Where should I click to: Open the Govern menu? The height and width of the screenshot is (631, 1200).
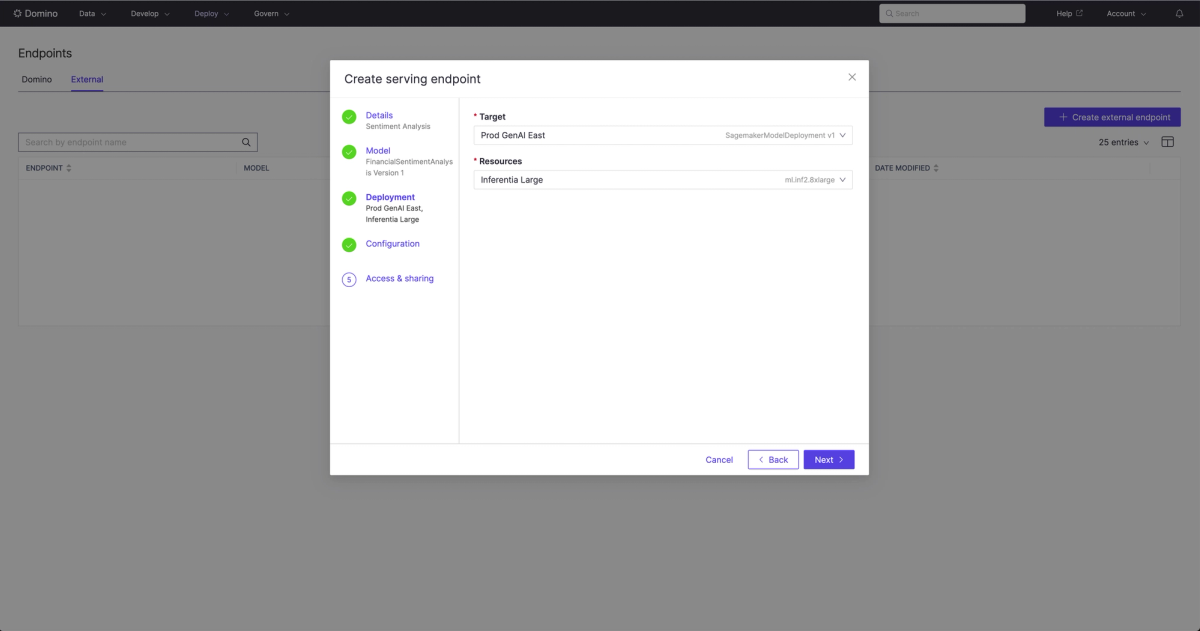(266, 13)
